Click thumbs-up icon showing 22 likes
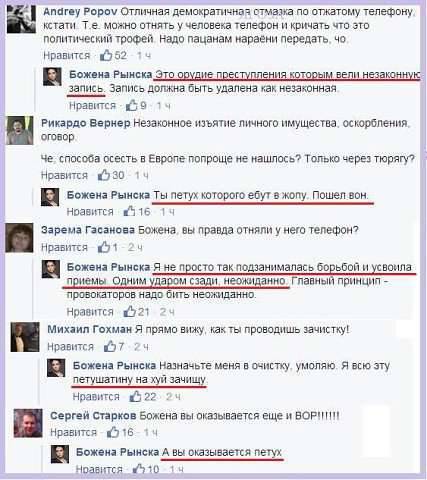This screenshot has width=427, height=480. pos(136,396)
